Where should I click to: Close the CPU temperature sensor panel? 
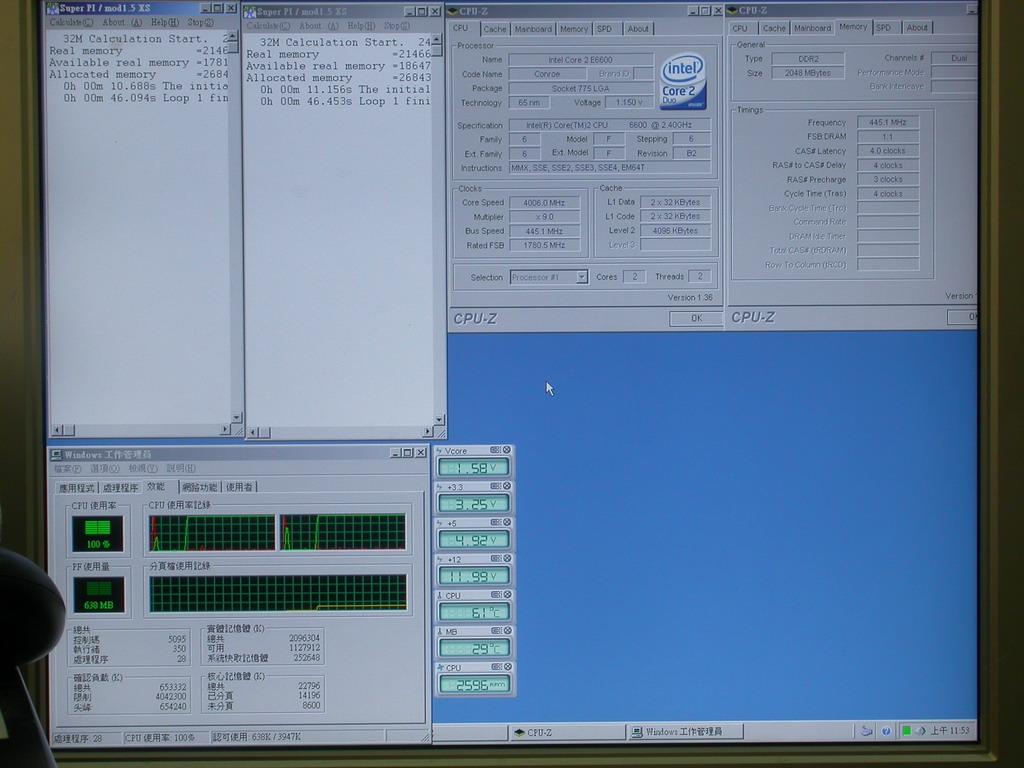coord(507,594)
